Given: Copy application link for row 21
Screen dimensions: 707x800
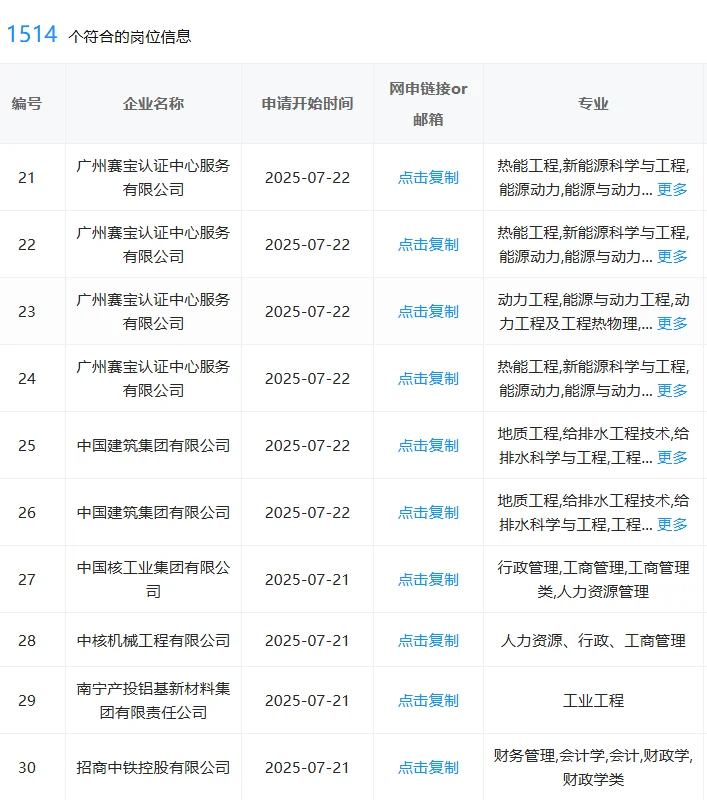Looking at the screenshot, I should (x=428, y=178).
